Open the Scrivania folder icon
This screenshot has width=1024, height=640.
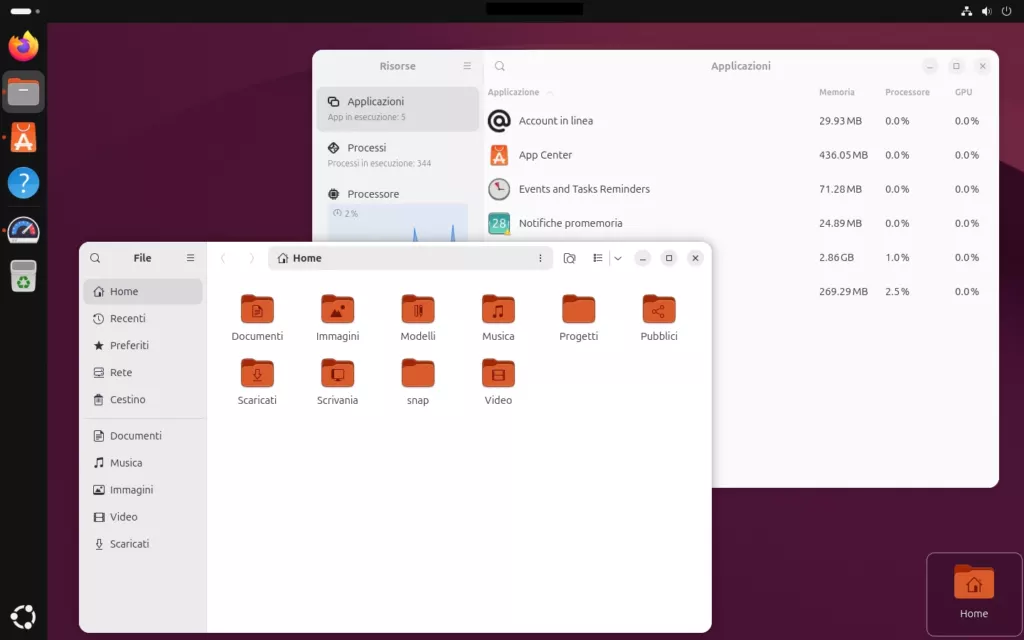[337, 374]
